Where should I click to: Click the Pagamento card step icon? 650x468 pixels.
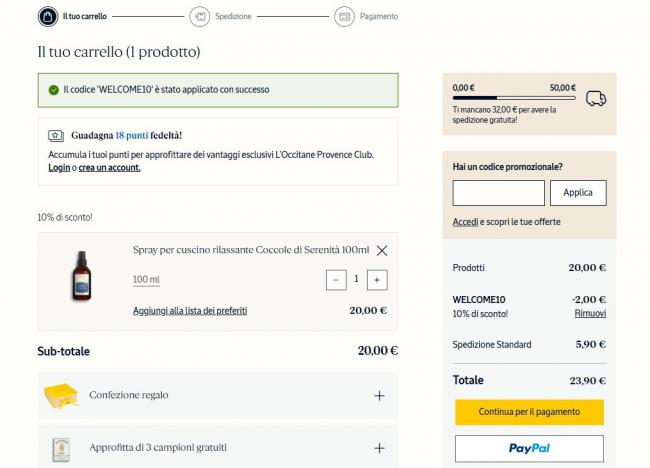point(344,17)
